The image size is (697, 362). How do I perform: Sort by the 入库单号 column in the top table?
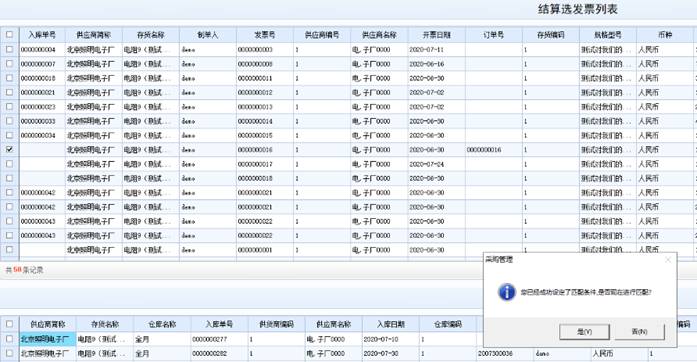pos(42,35)
